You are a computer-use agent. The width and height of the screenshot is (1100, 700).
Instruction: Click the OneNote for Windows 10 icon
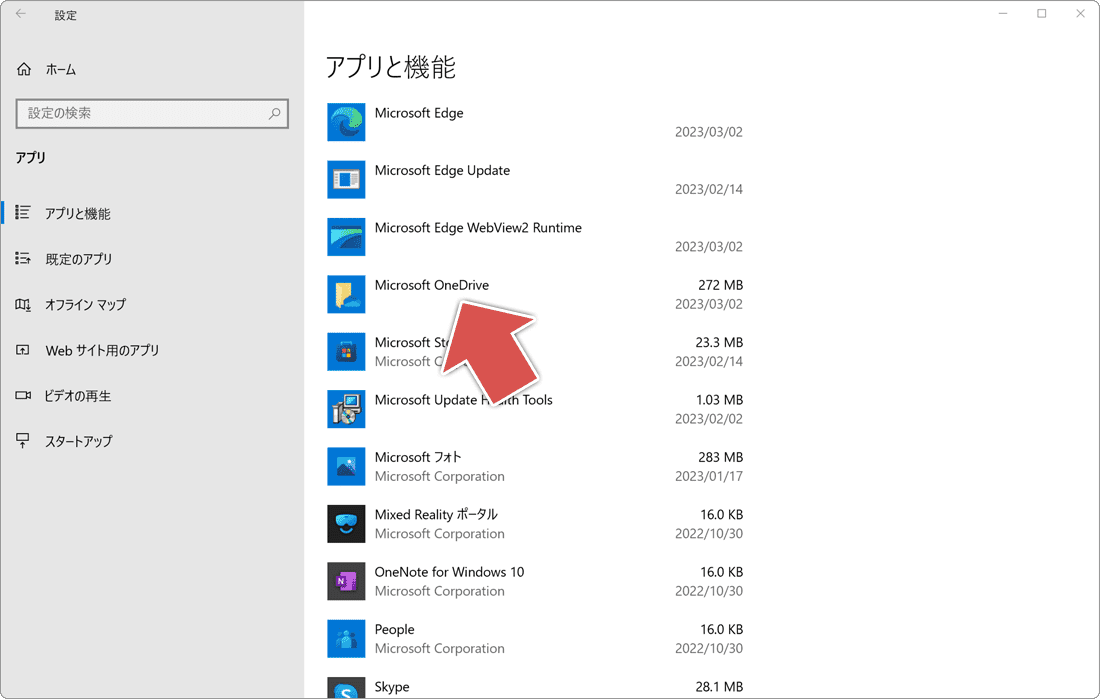tap(346, 580)
